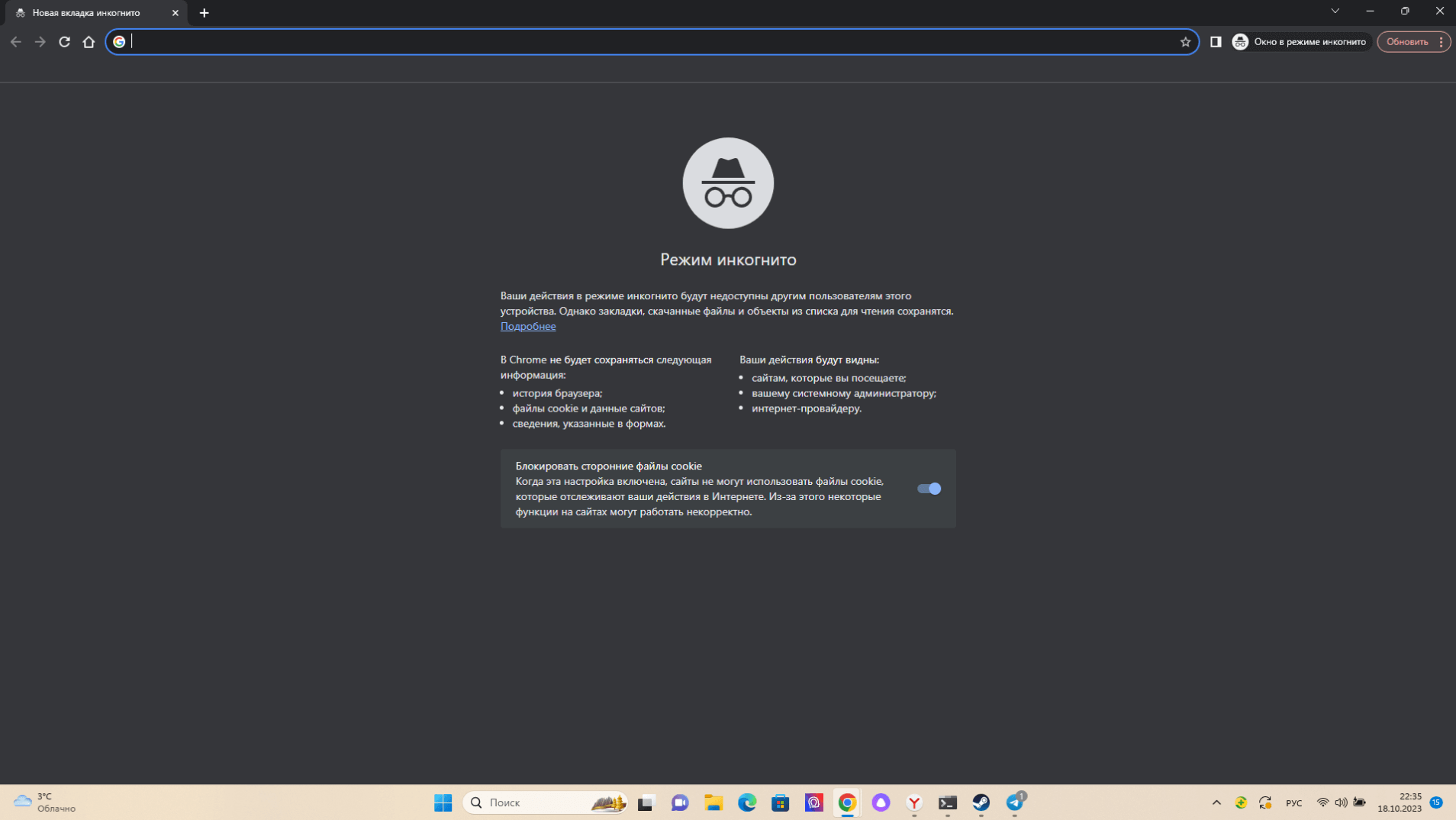Show hidden system tray icons
Screen dimensions: 1456x820
[x=1216, y=802]
